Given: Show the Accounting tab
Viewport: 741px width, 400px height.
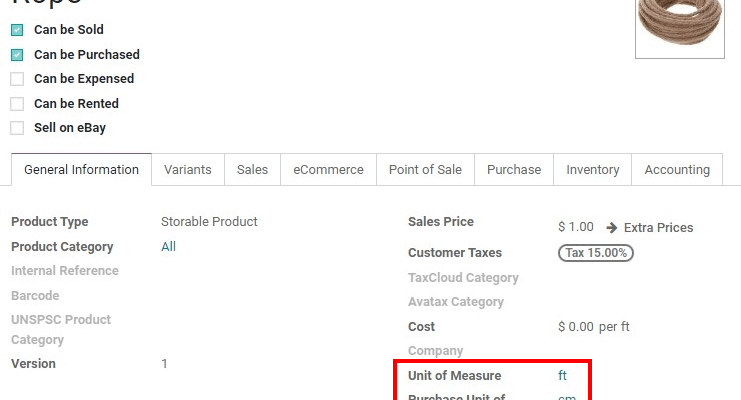Looking at the screenshot, I should tap(677, 170).
